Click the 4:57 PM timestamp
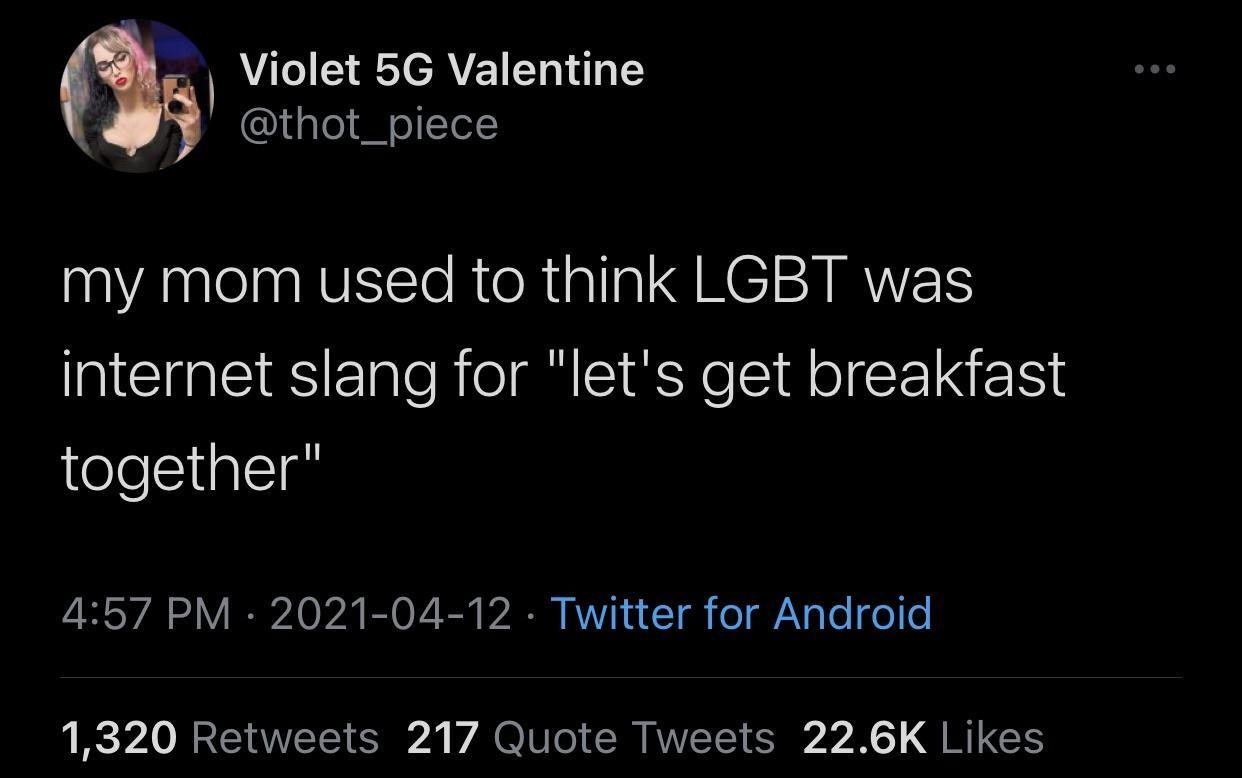 pyautogui.click(x=146, y=612)
